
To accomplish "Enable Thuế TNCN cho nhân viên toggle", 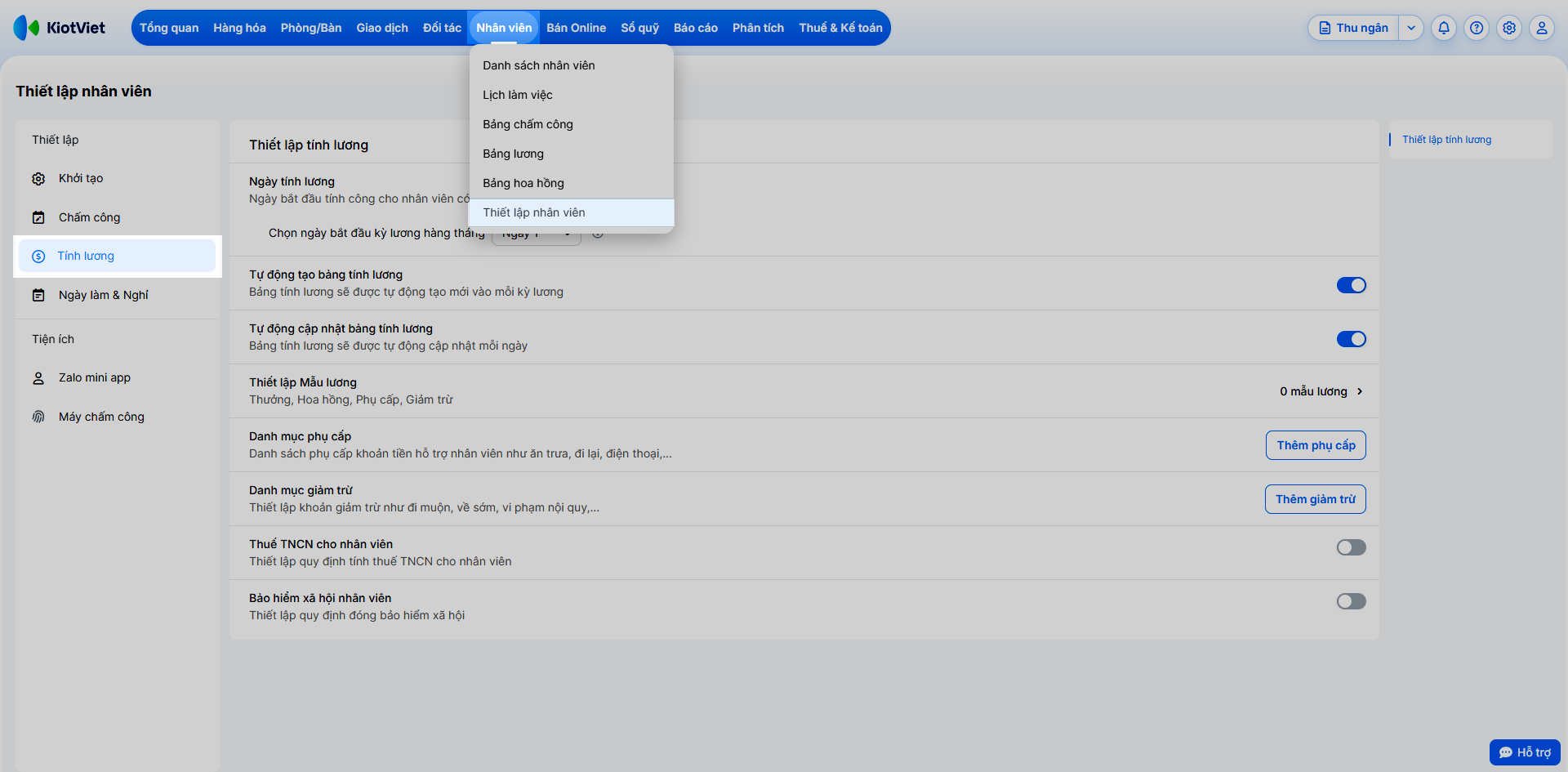I will point(1352,547).
